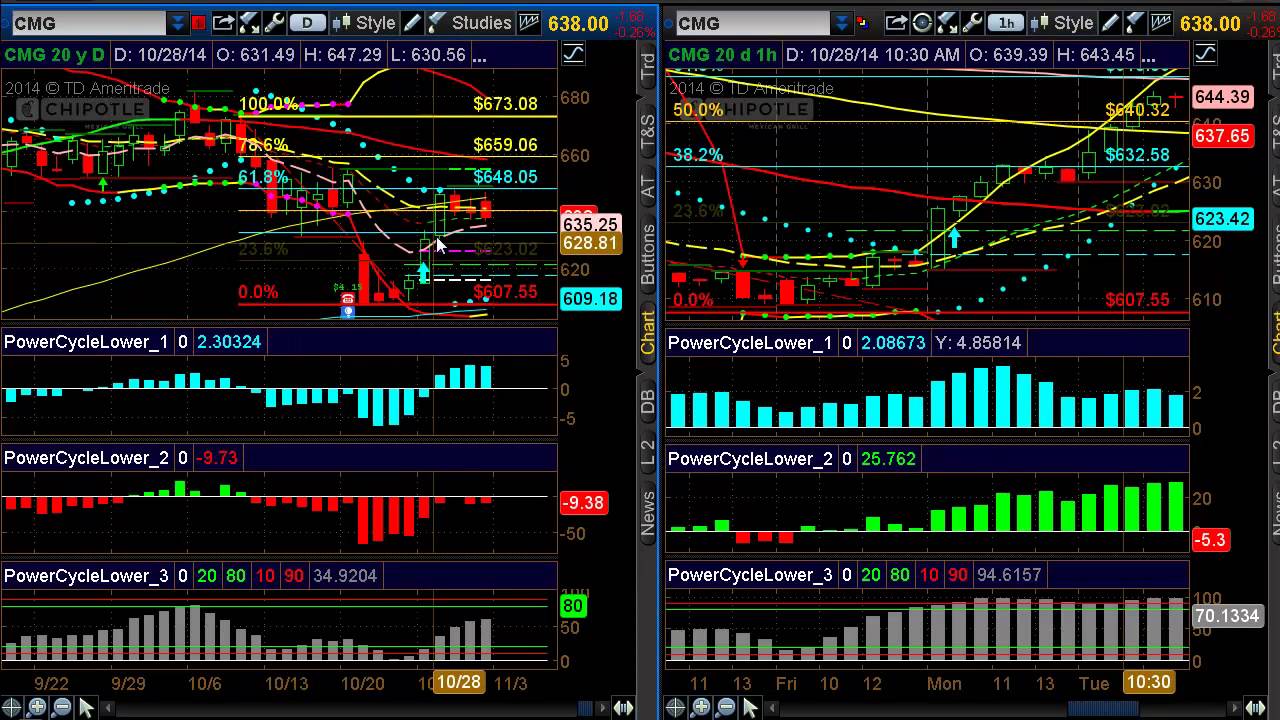Open the Trd sidebar tab
1280x720 pixels.
click(x=648, y=67)
